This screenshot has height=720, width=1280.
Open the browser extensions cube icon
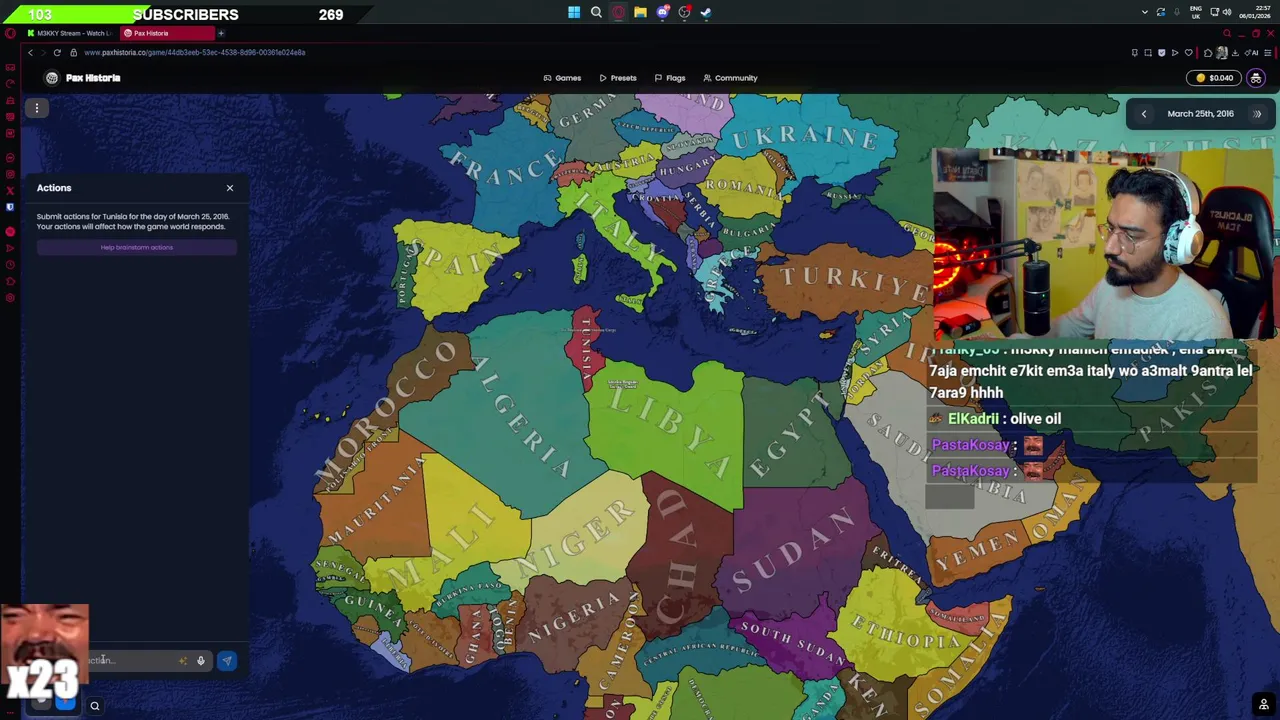(1208, 53)
